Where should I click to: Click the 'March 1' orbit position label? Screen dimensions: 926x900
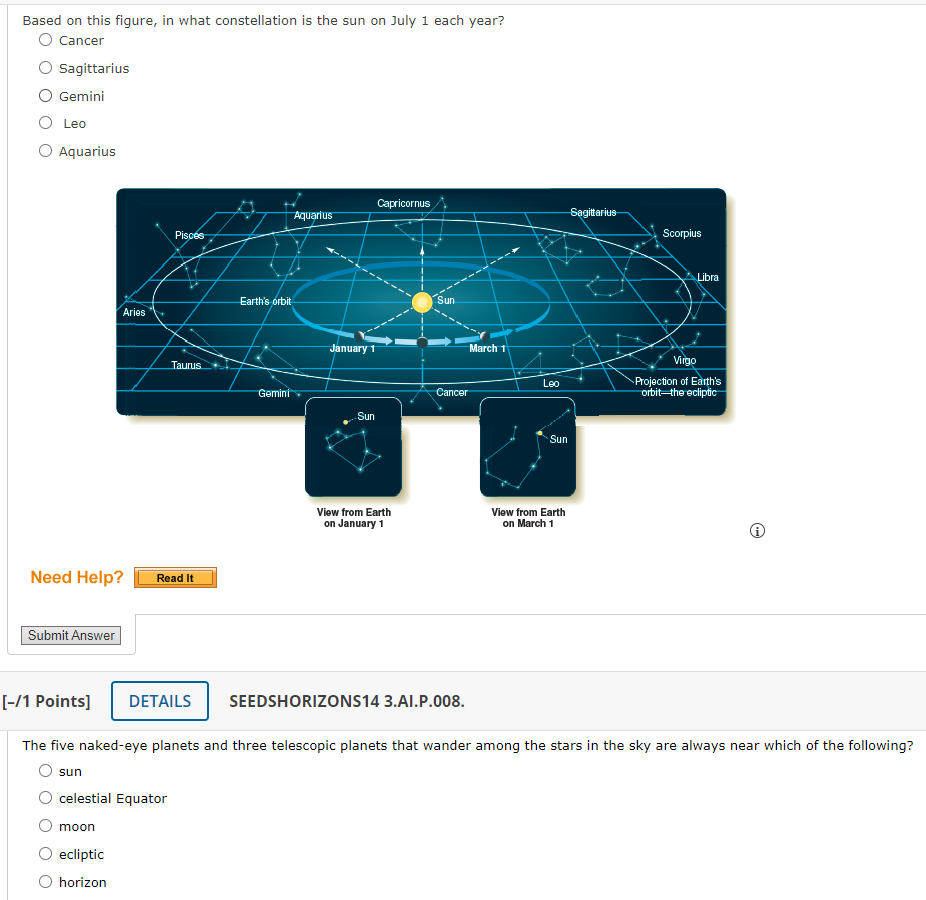coord(487,348)
